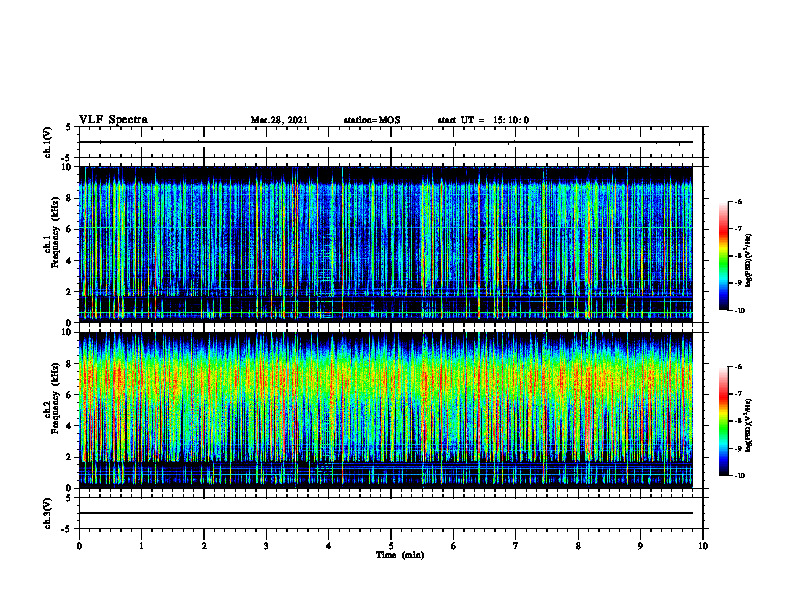
Task: Click the "ch.1(V)" axis label
Action: 48,142
